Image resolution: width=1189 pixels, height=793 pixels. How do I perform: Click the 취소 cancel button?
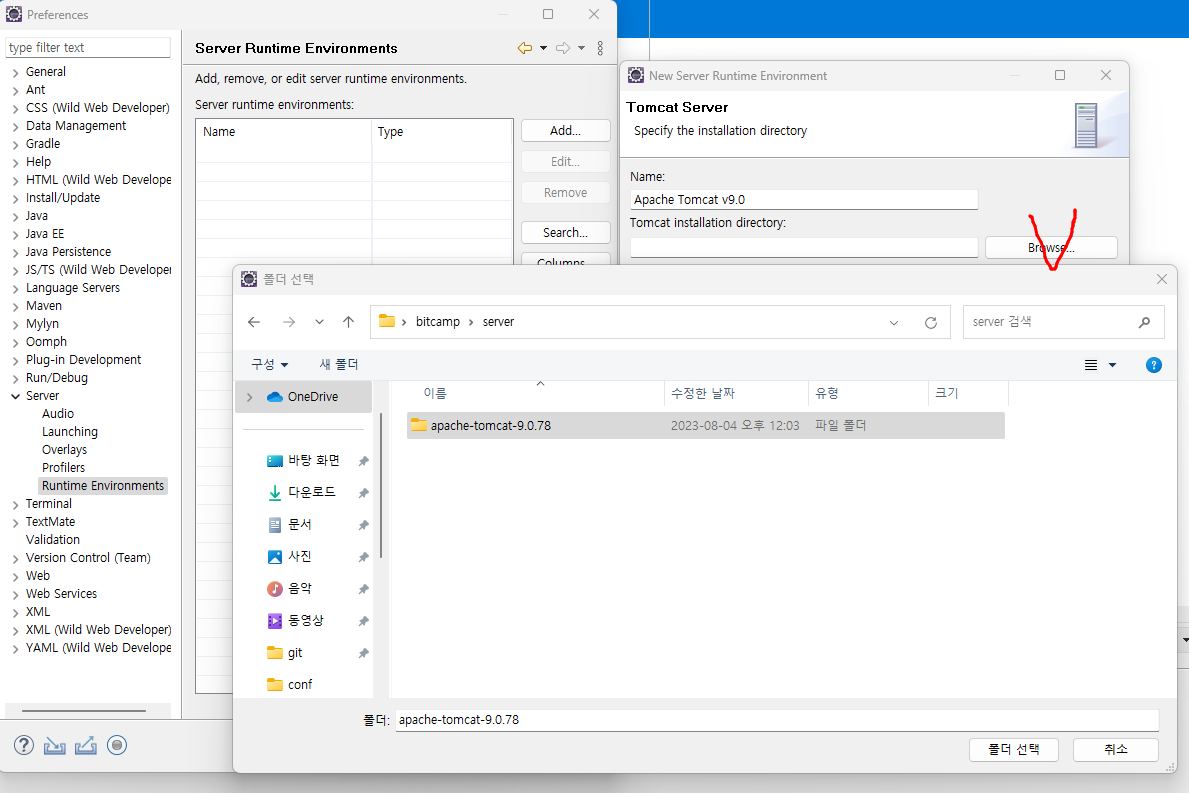point(1115,749)
